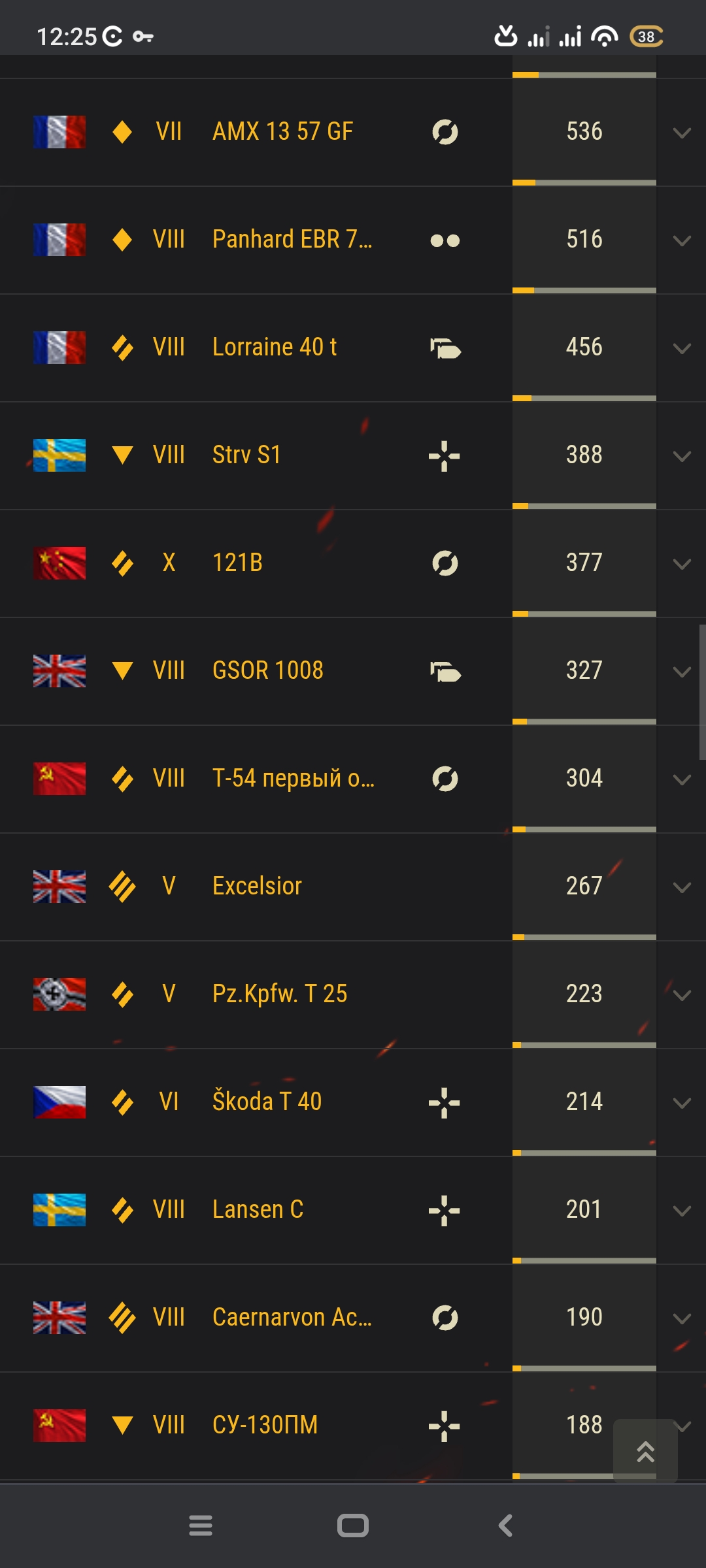
Task: Tap the Chinese flag beside 121B
Action: pos(59,563)
